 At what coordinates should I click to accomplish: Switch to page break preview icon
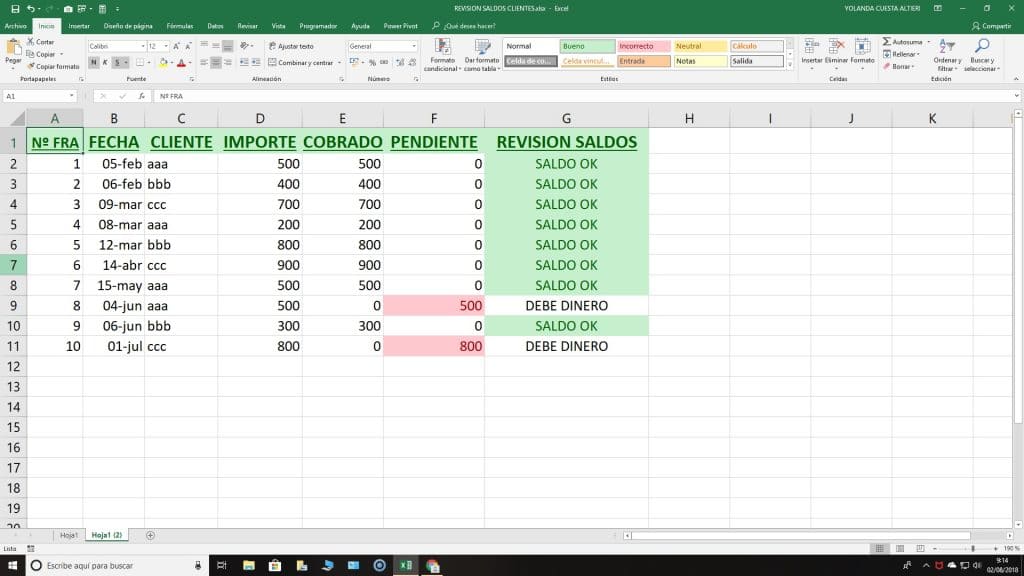pos(920,549)
